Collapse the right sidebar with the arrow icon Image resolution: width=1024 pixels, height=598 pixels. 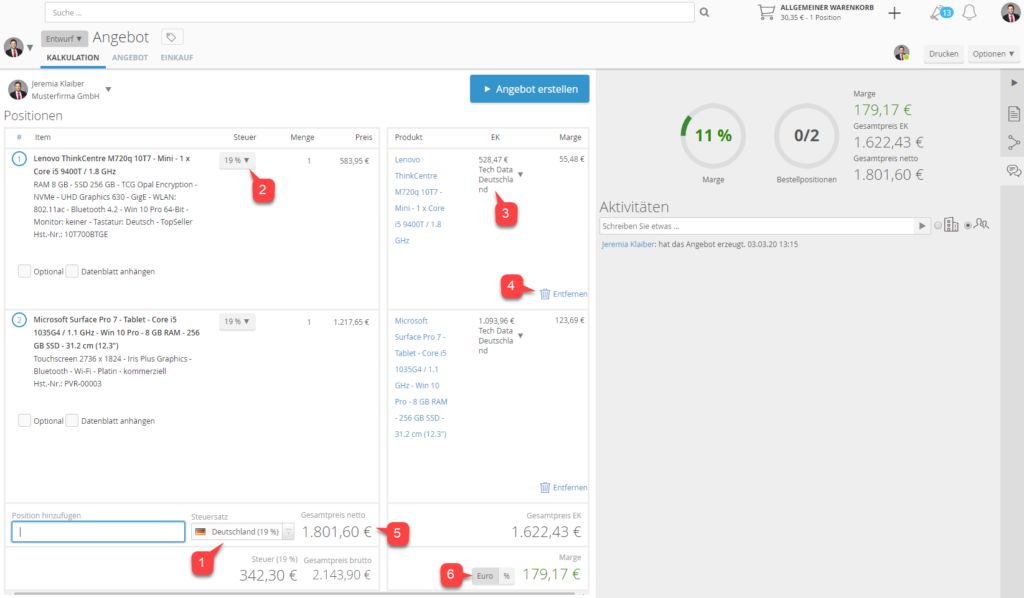click(1014, 83)
